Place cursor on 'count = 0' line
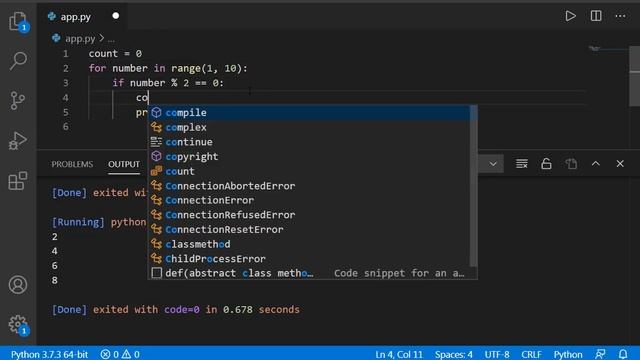Viewport: 640px width, 360px height. point(115,54)
